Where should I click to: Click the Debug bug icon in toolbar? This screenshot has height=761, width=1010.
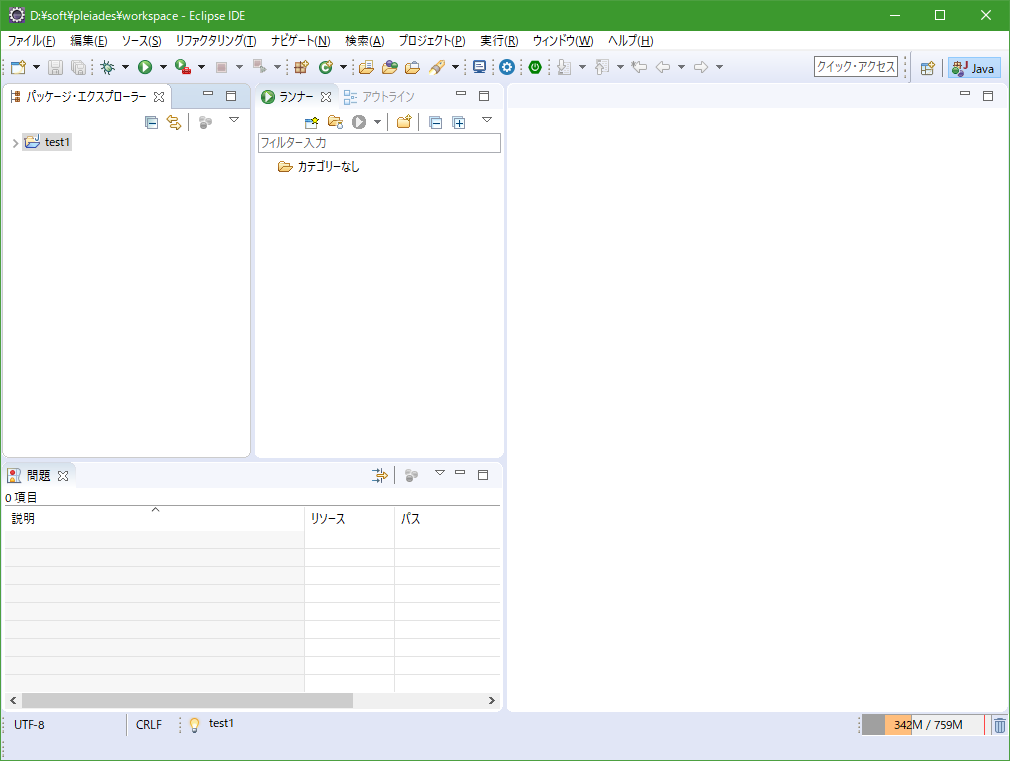pos(107,67)
